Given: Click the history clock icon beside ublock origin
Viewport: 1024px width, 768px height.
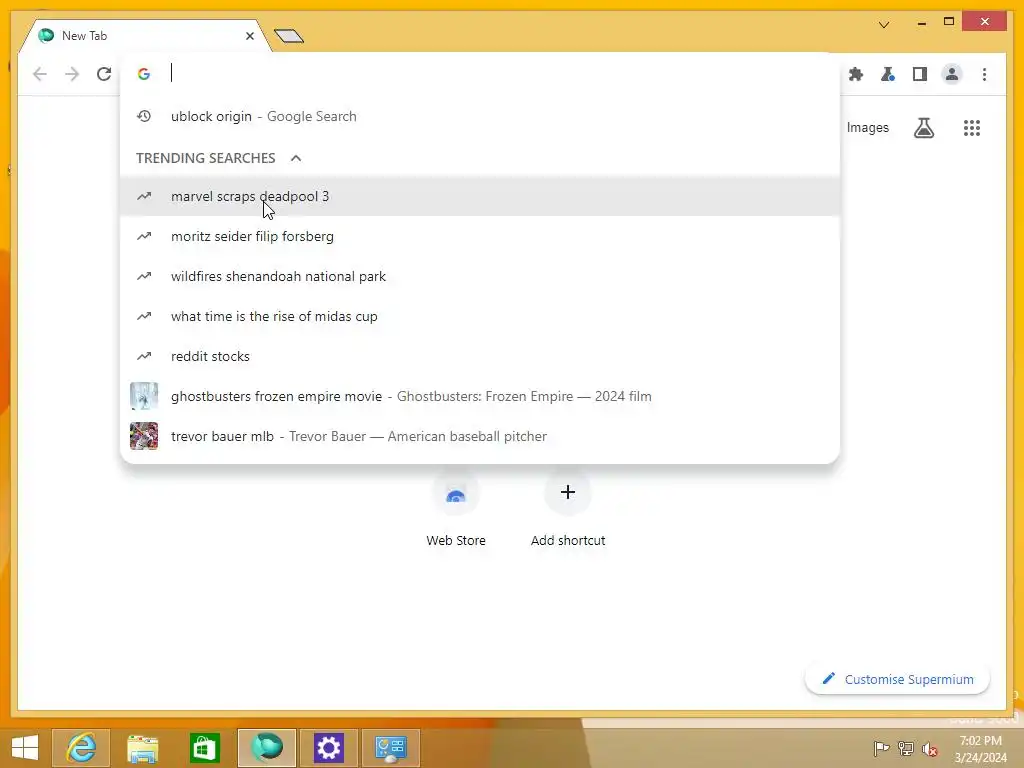Looking at the screenshot, I should pos(144,116).
